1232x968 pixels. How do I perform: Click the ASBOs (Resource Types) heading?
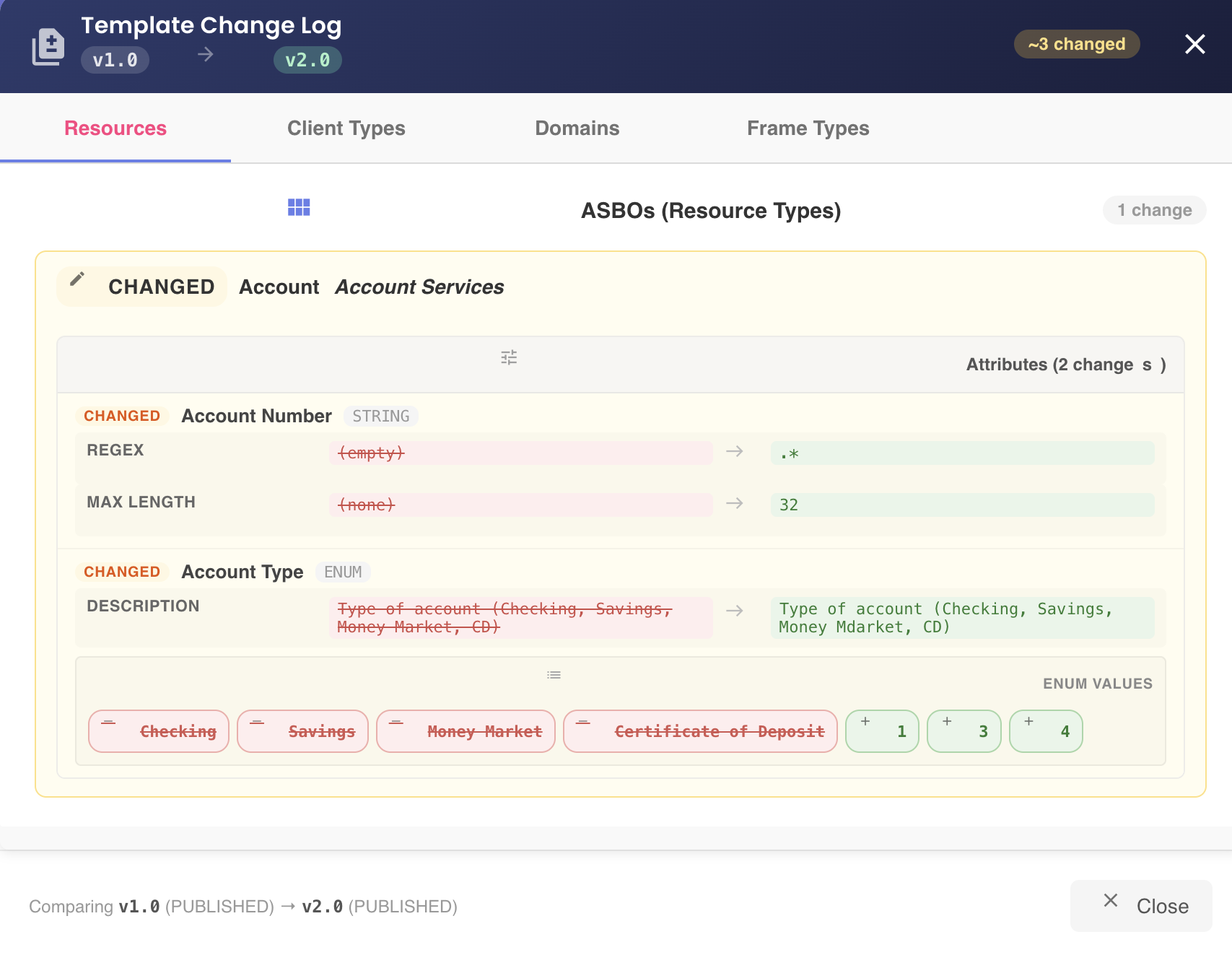pos(711,211)
